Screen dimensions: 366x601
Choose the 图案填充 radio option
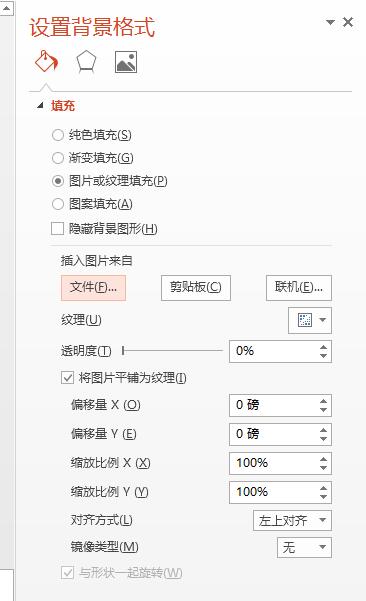57,204
